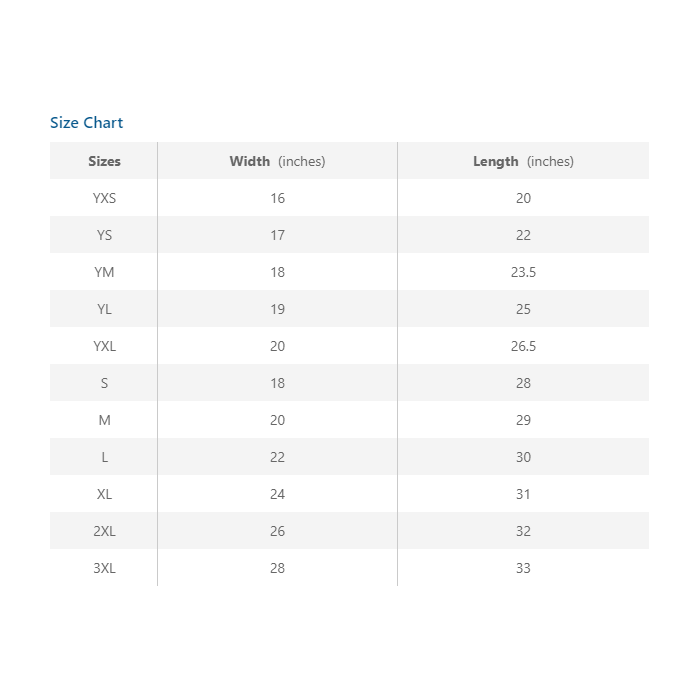Select the YM size label
This screenshot has height=700, width=700.
pyautogui.click(x=104, y=272)
